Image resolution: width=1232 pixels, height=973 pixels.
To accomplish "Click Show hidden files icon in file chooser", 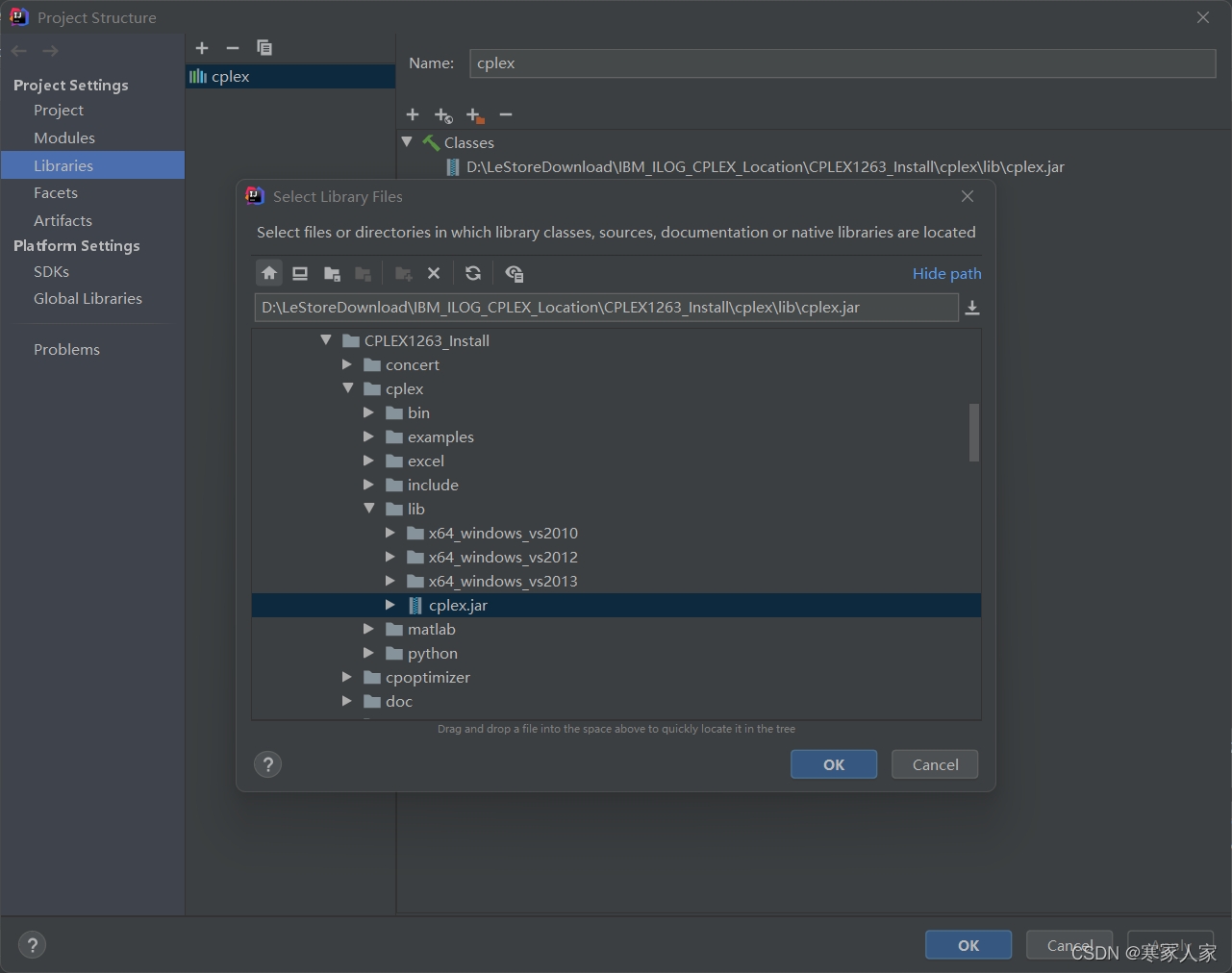I will click(x=515, y=273).
